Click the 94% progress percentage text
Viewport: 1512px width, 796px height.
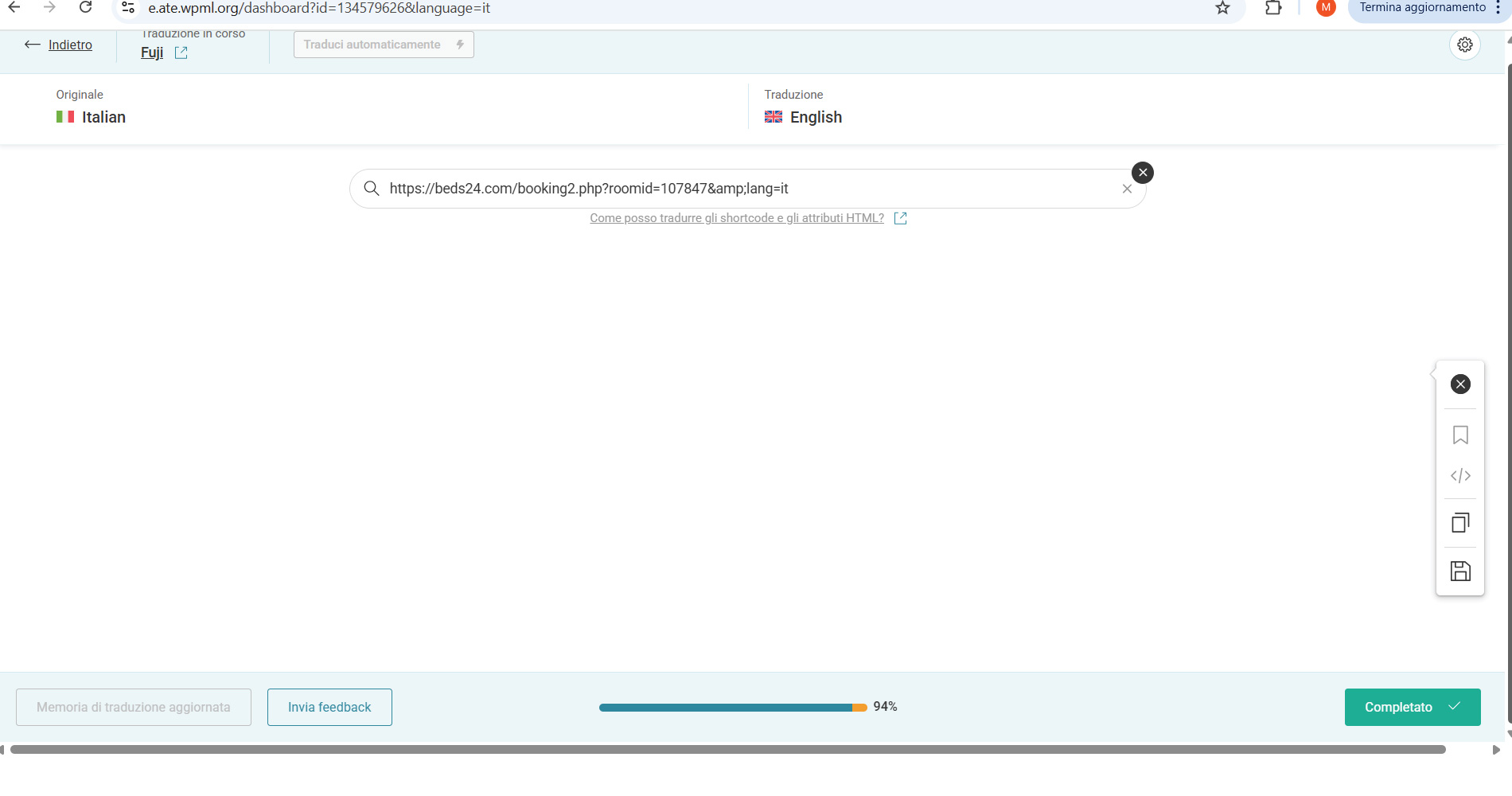pyautogui.click(x=885, y=707)
